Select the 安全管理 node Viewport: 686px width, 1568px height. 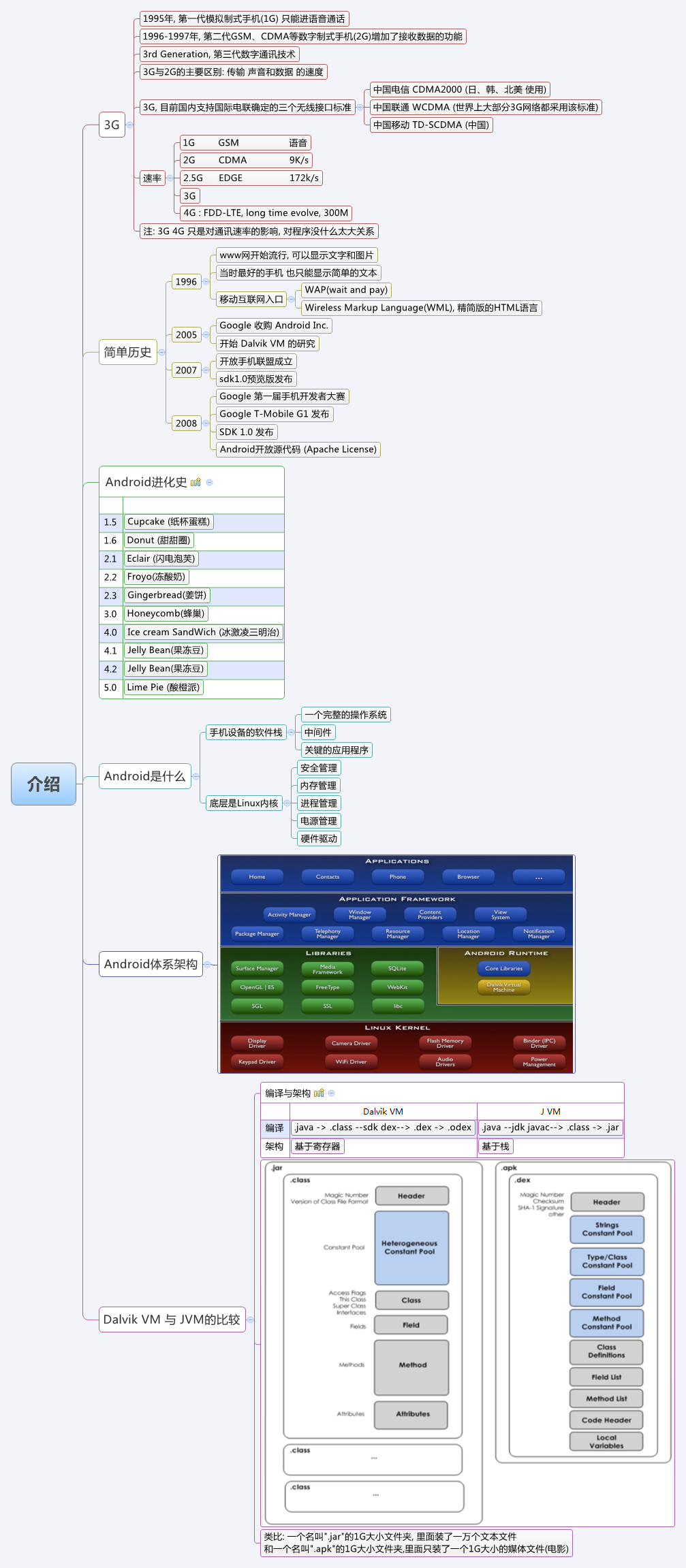click(319, 767)
